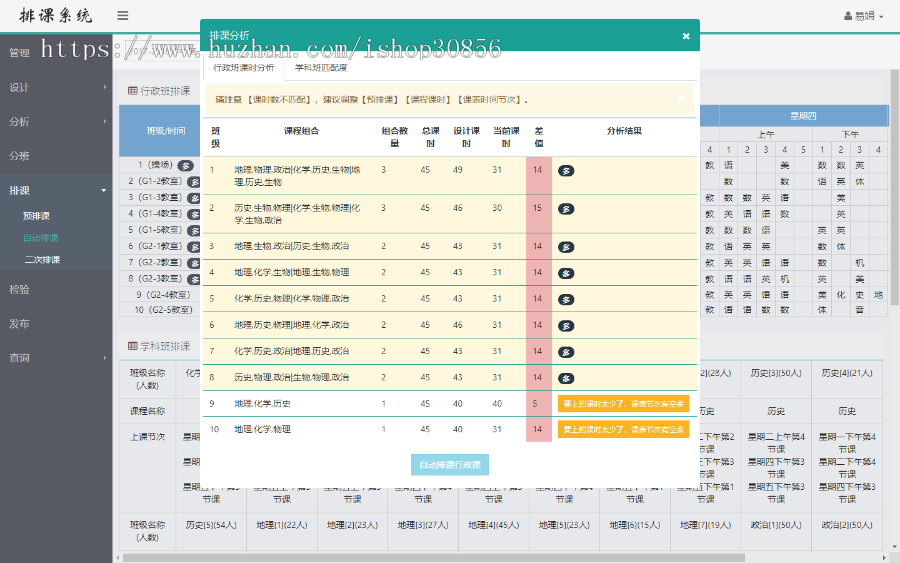Expand the 设计 sidebar menu
Screen dimensions: 900x563
(x=56, y=87)
